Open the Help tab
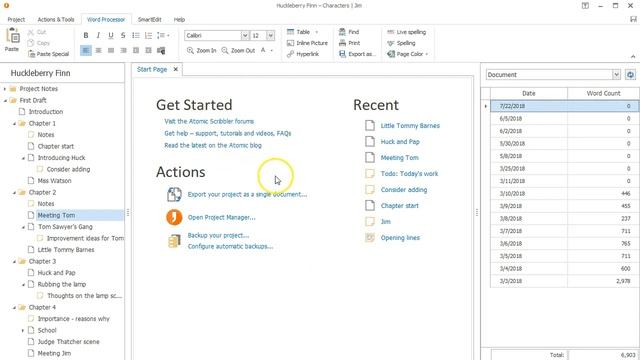This screenshot has width=640, height=360. 179,19
